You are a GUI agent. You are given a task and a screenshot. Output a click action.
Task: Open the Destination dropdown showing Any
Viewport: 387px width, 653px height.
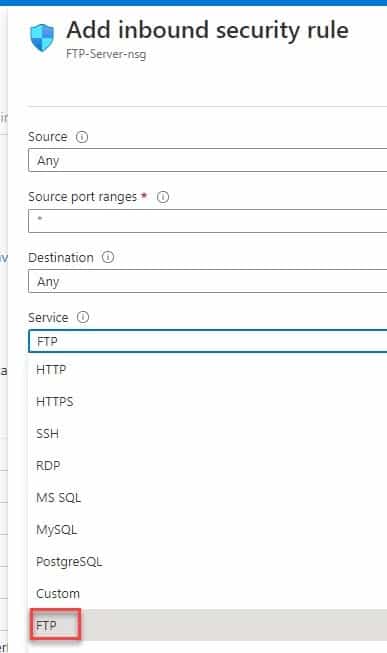(207, 281)
